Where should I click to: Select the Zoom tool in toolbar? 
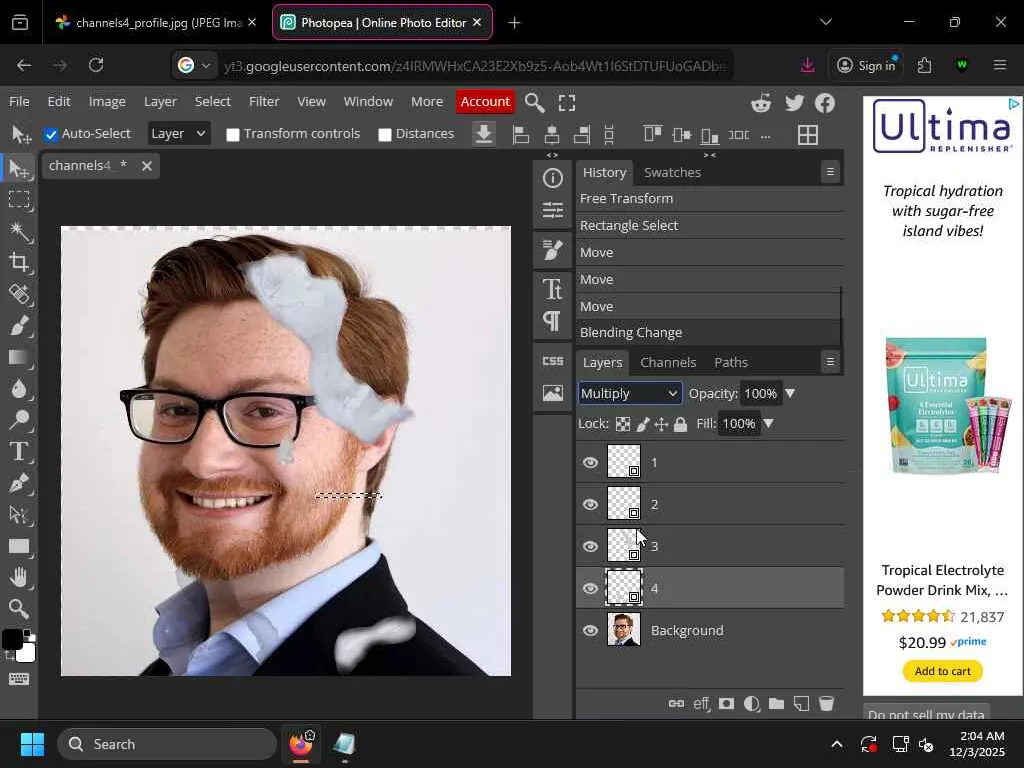point(18,608)
